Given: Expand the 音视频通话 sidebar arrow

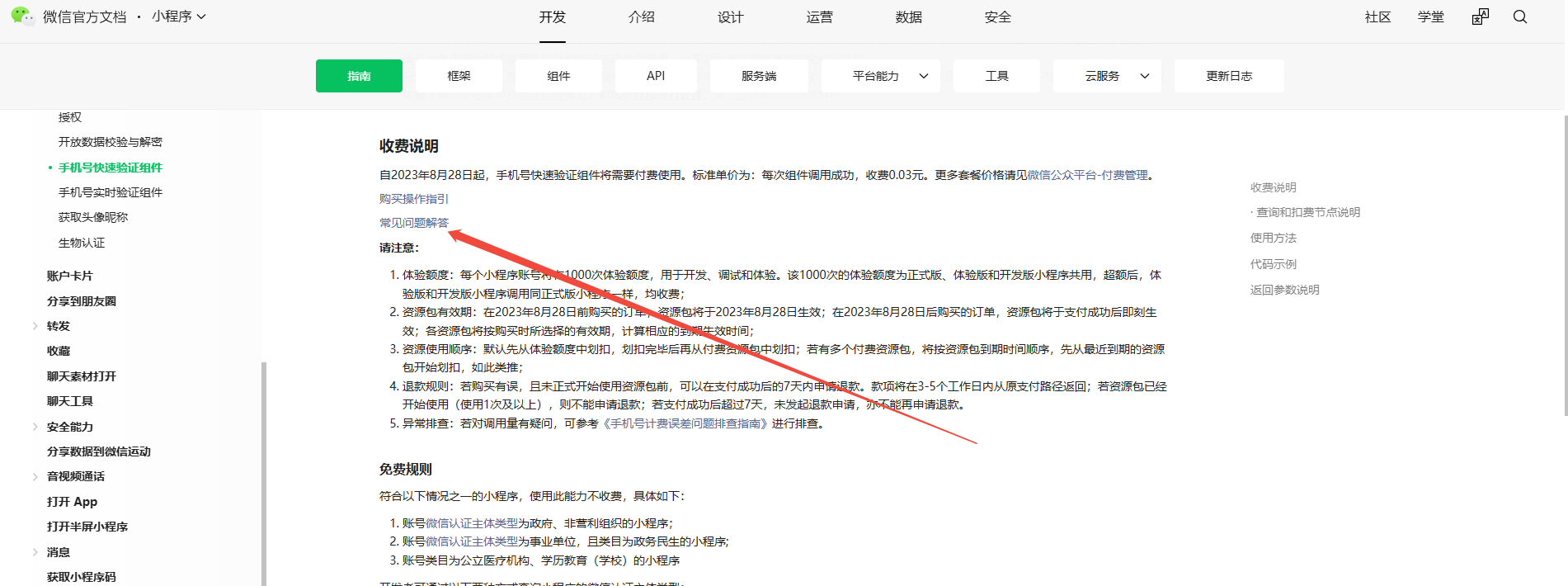Looking at the screenshot, I should tap(35, 476).
